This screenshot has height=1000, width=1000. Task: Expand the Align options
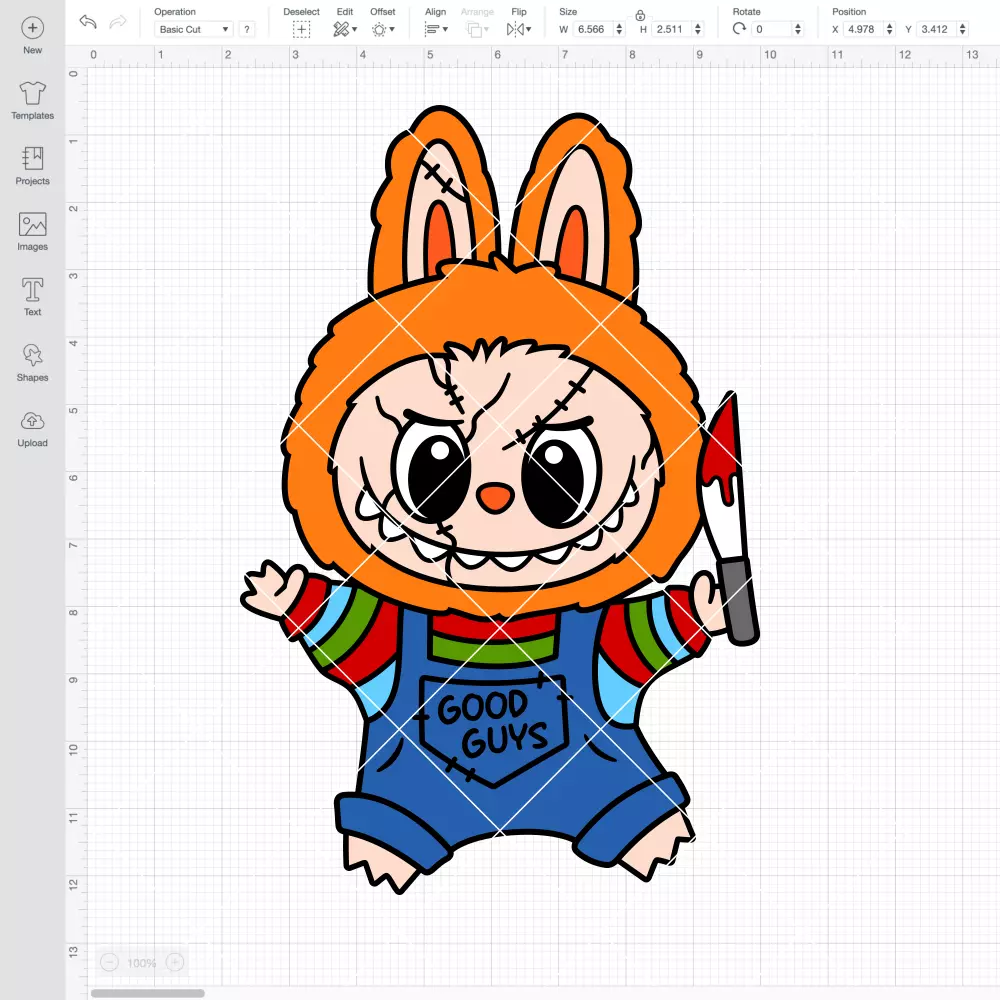436,29
